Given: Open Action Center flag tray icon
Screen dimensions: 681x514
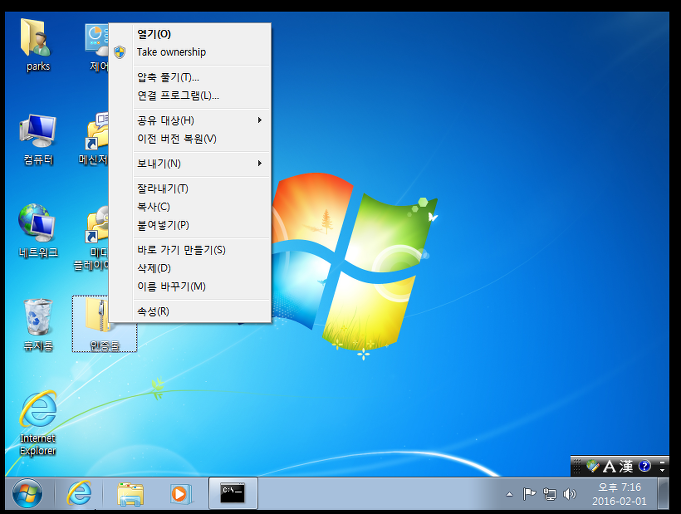Looking at the screenshot, I should 529,494.
